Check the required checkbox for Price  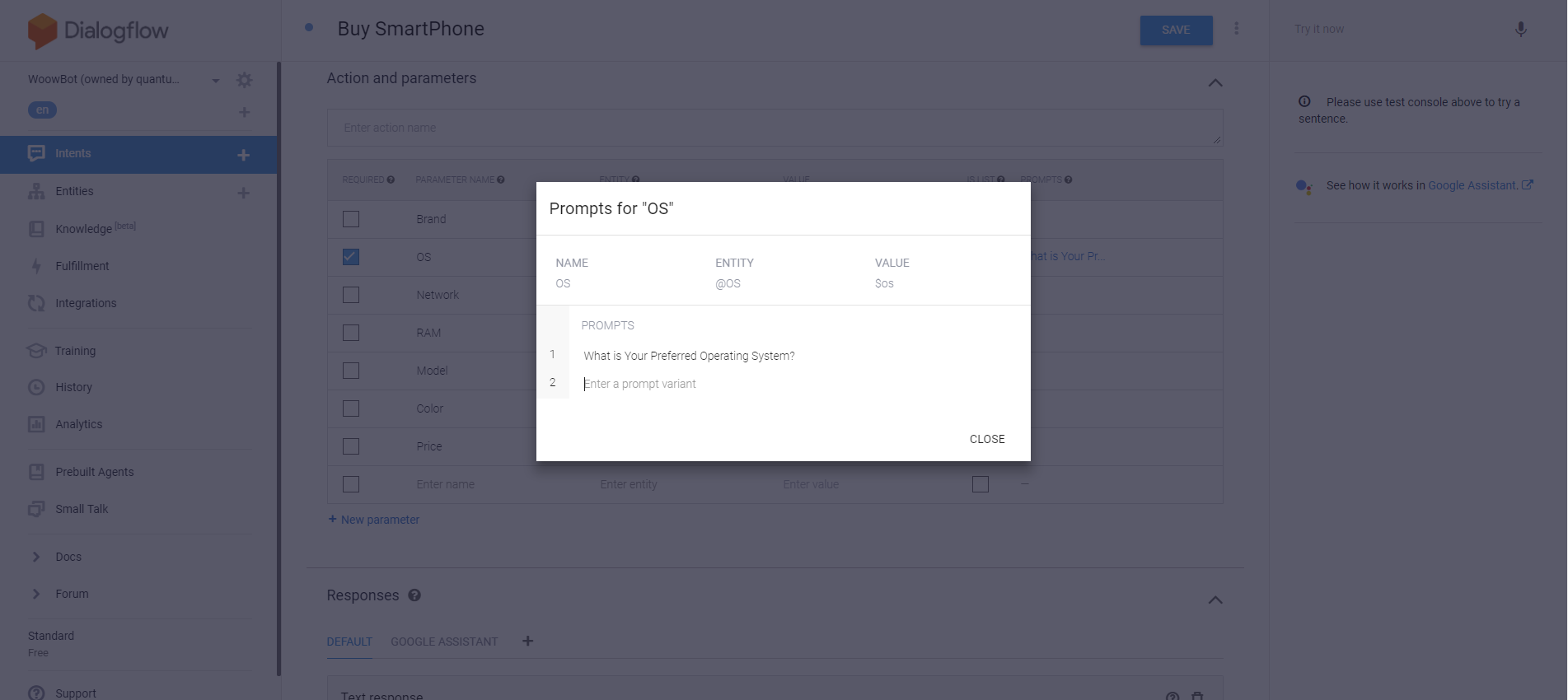tap(351, 446)
